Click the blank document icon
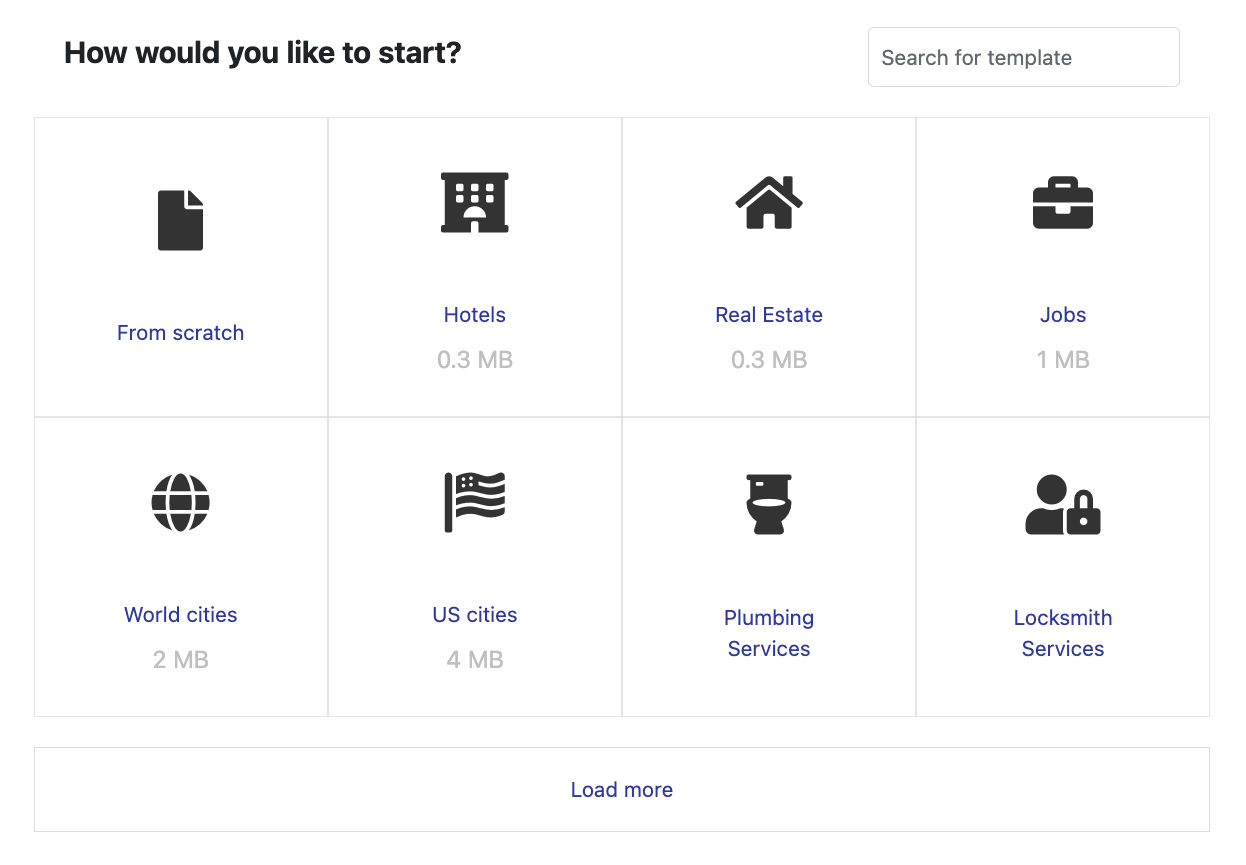Image resolution: width=1246 pixels, height=865 pixels. (x=181, y=220)
